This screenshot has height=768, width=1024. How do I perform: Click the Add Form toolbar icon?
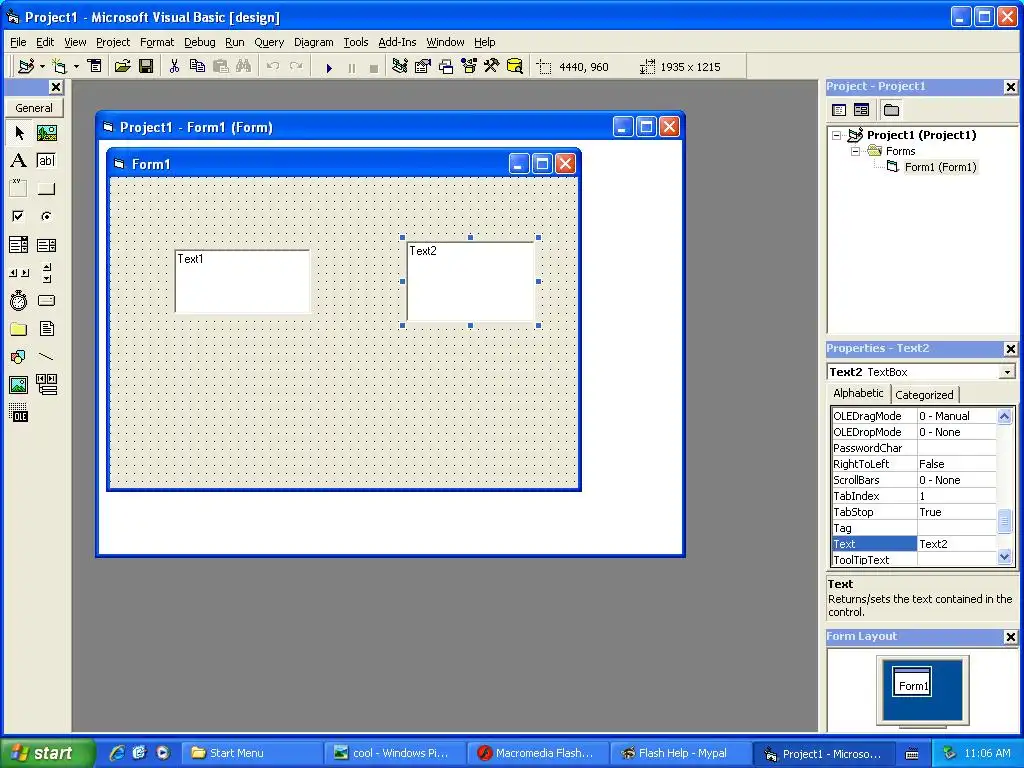(x=59, y=66)
